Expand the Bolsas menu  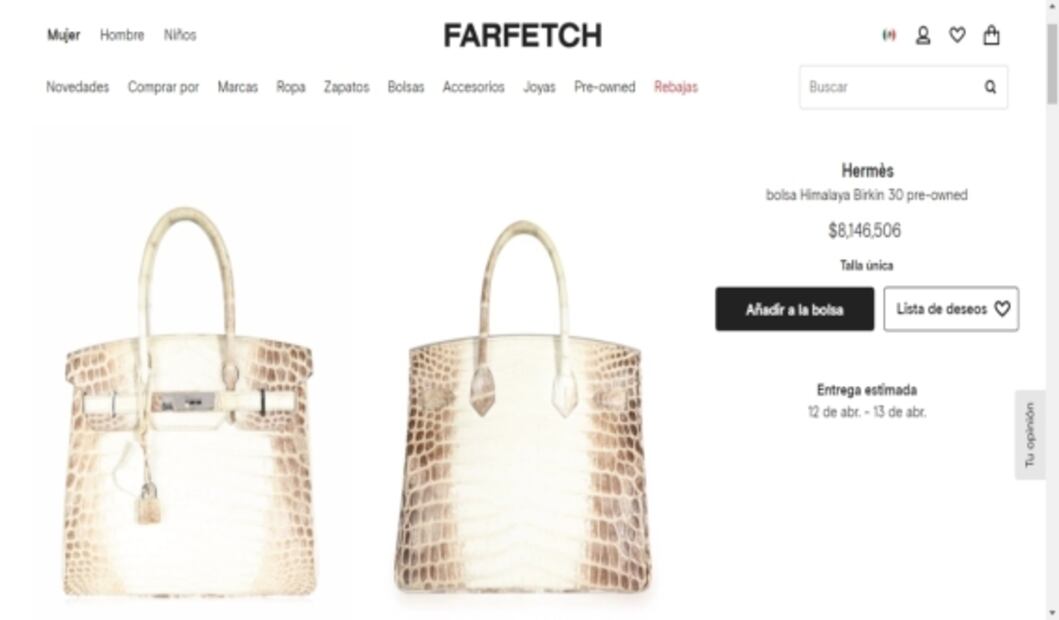click(x=406, y=87)
